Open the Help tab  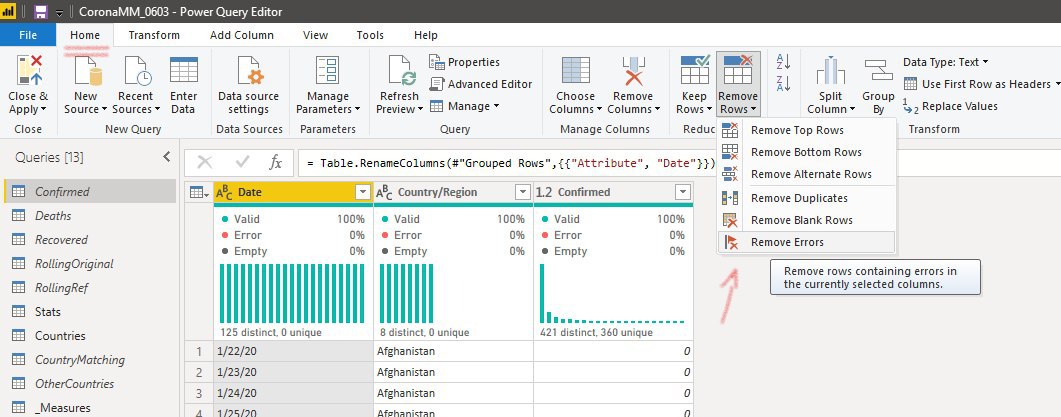pyautogui.click(x=426, y=35)
